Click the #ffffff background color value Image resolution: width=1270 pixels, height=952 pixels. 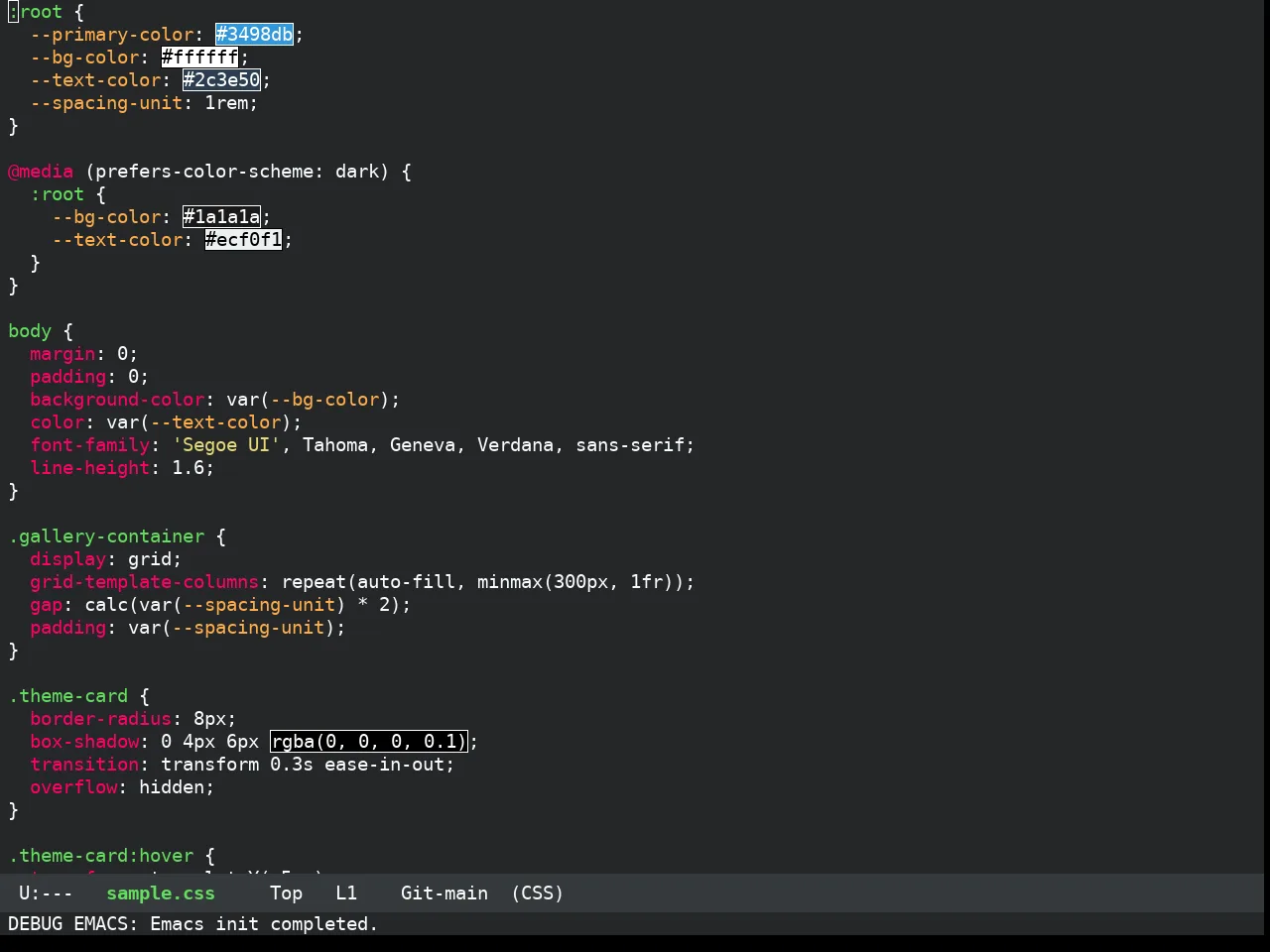200,58
